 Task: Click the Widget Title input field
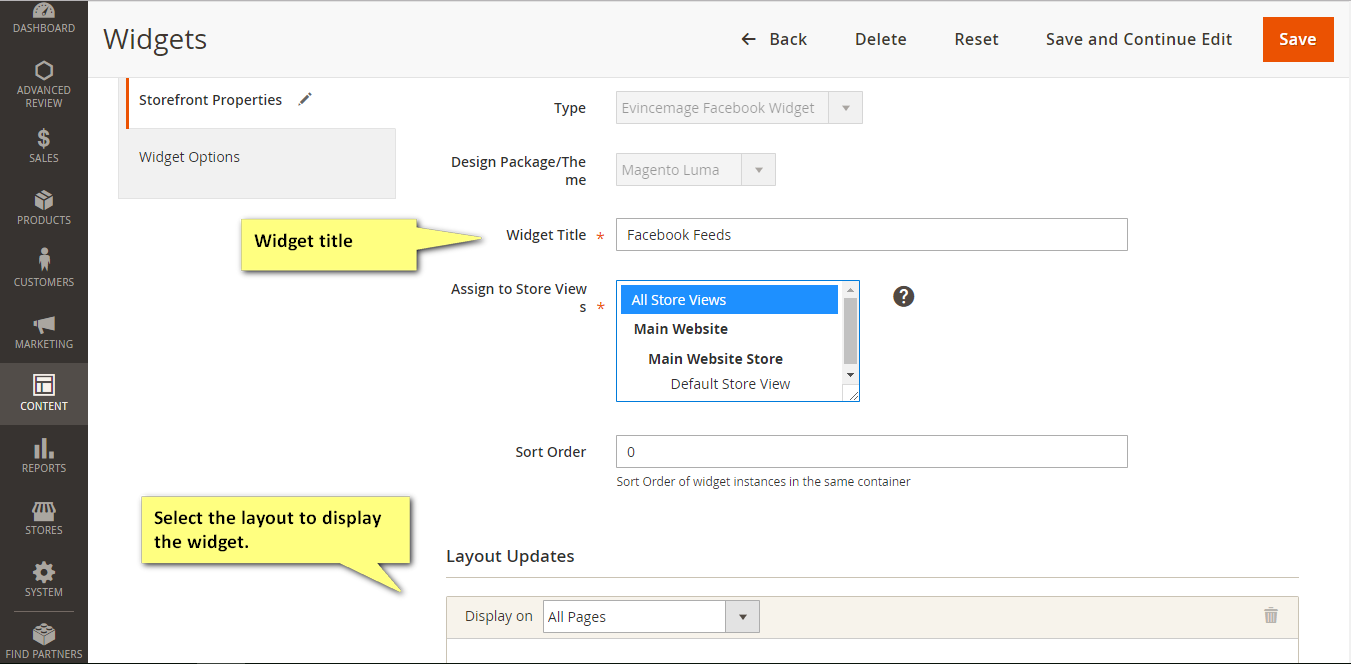tap(872, 235)
